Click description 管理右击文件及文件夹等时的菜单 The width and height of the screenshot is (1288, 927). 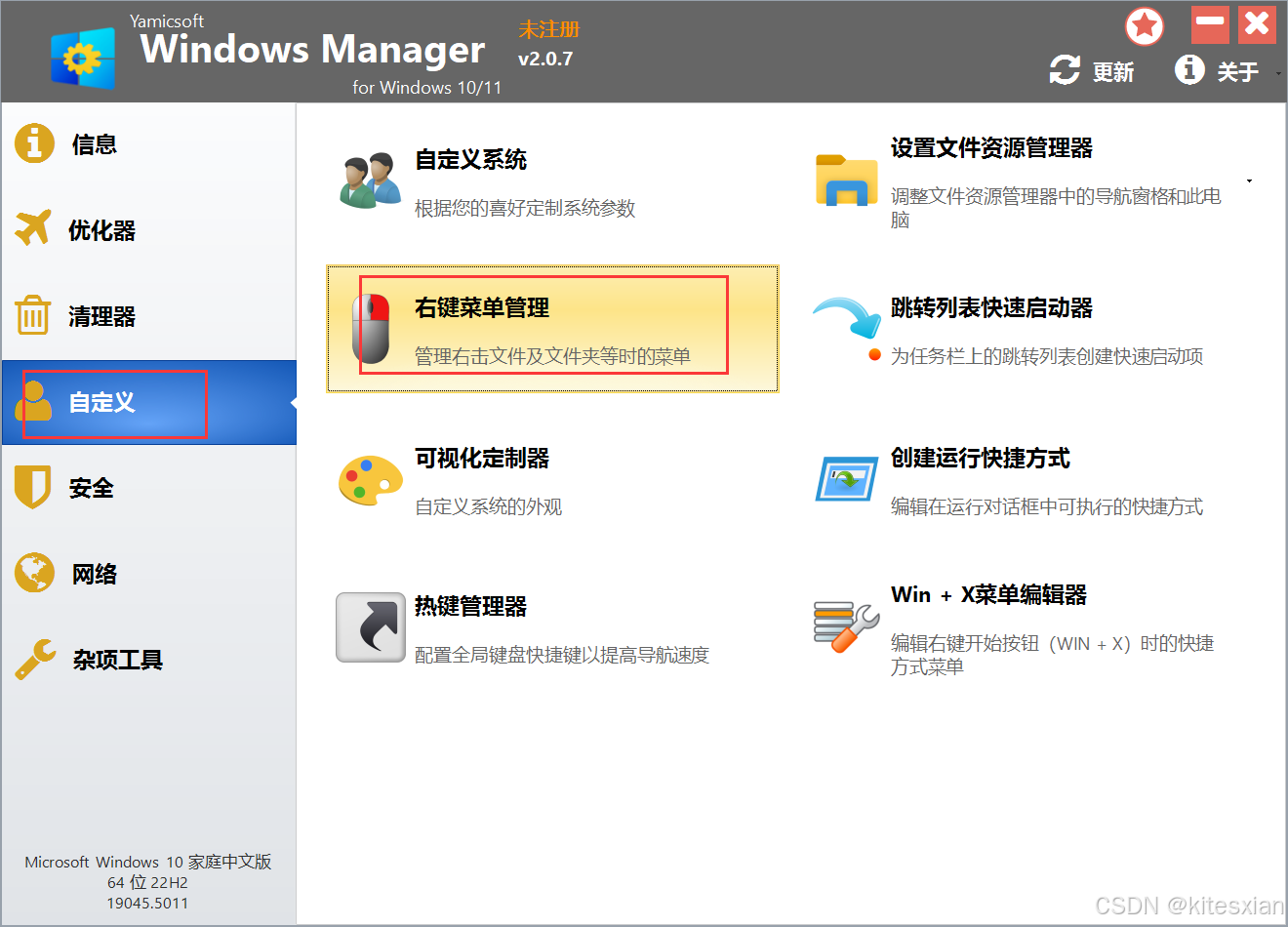point(552,356)
